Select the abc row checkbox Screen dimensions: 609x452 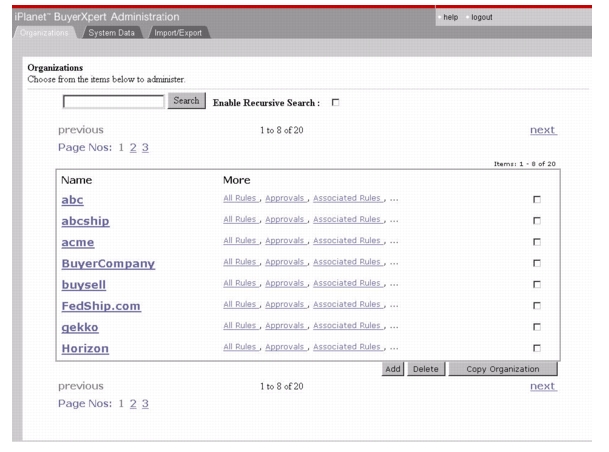pyautogui.click(x=537, y=200)
